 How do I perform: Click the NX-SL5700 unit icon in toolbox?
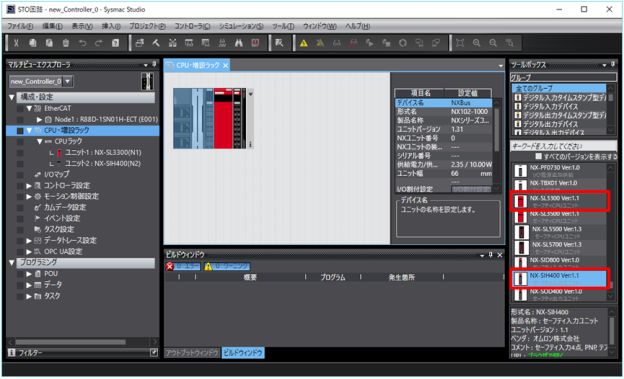coord(521,248)
